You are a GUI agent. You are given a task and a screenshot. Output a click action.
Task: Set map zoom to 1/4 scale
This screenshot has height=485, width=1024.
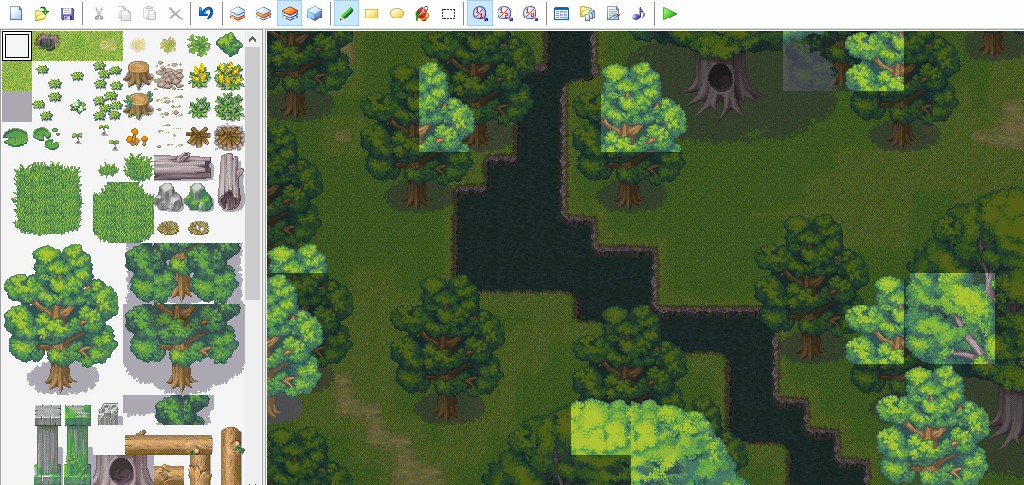click(530, 13)
